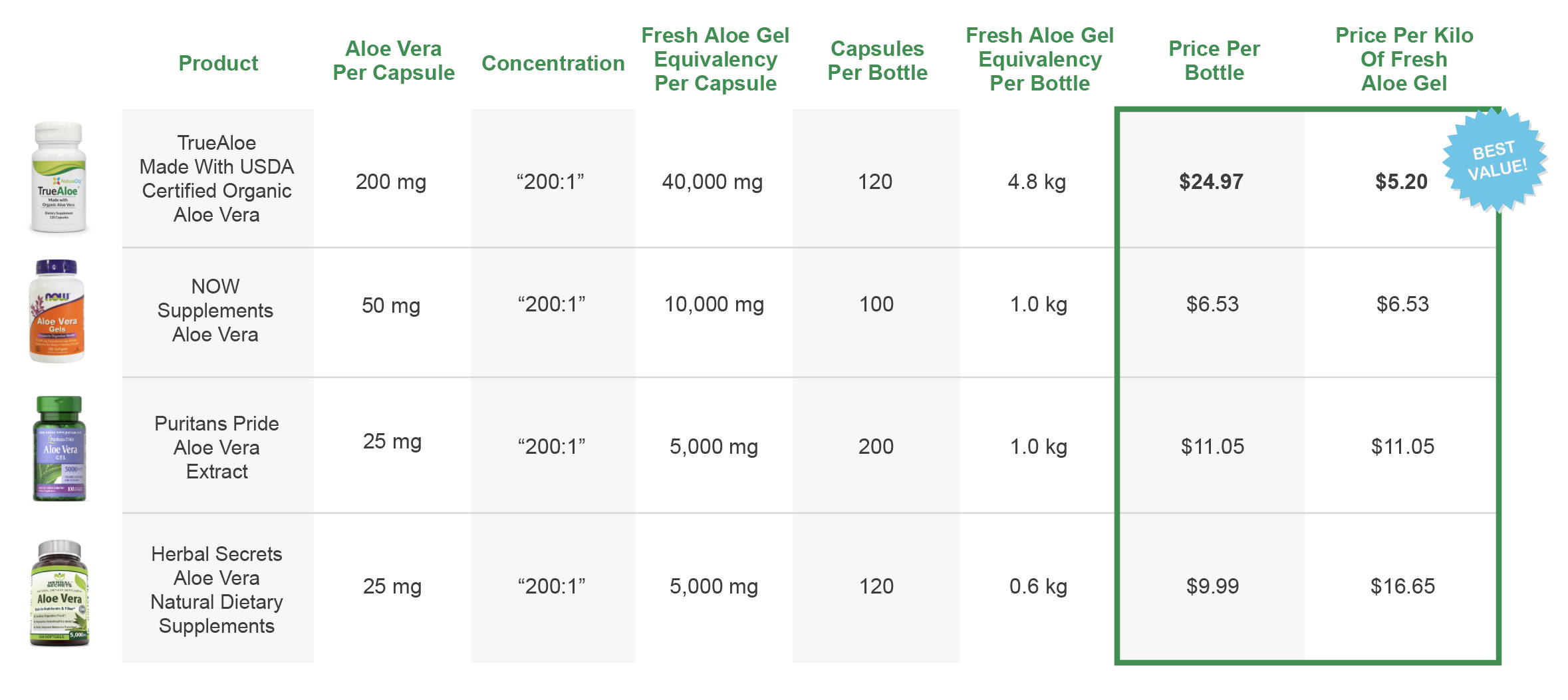Click the bold $5.20 per kilo price
The height and width of the screenshot is (700, 1568).
pos(1401,182)
